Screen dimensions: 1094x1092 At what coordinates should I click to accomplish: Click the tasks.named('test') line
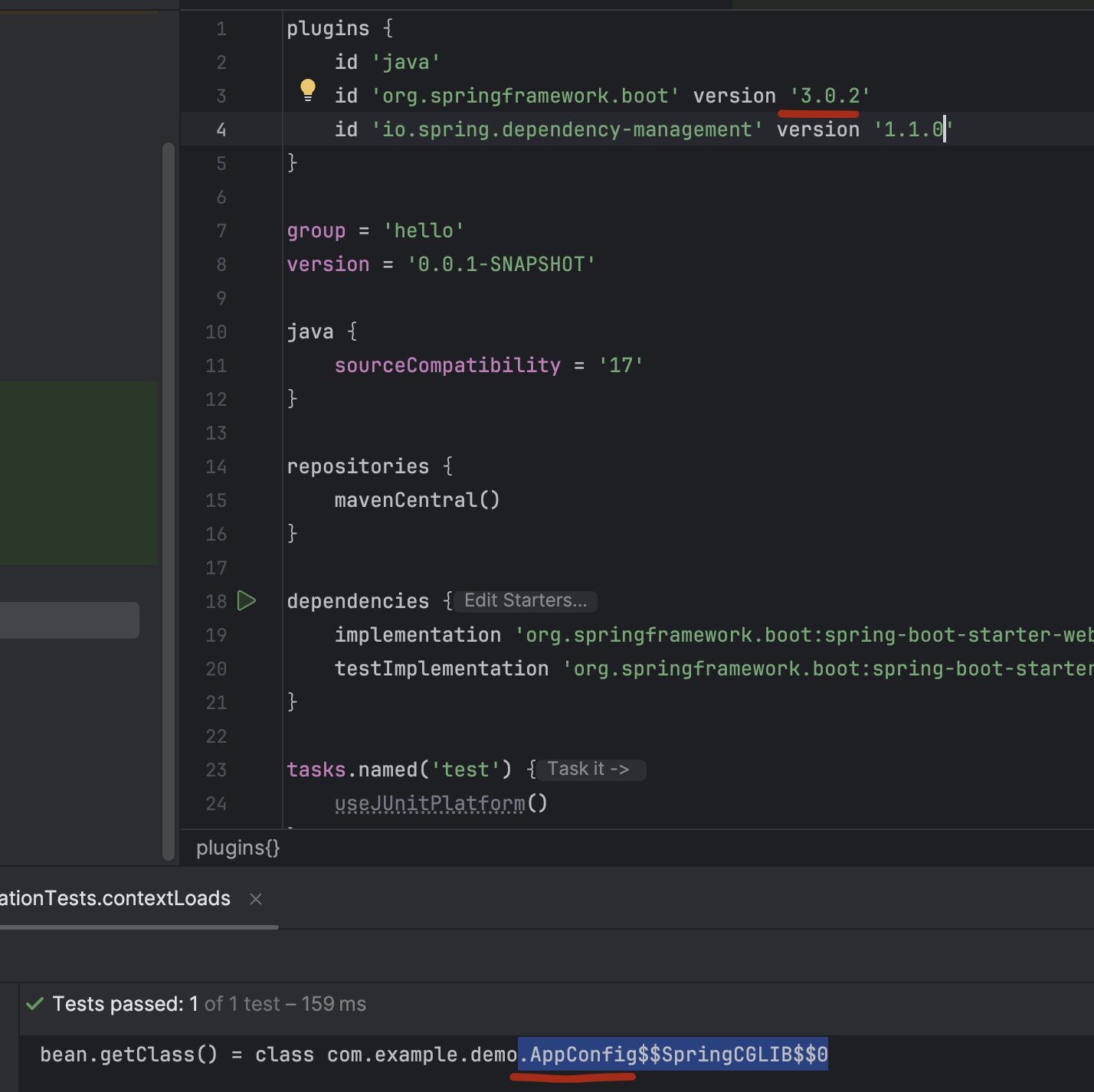coord(411,770)
